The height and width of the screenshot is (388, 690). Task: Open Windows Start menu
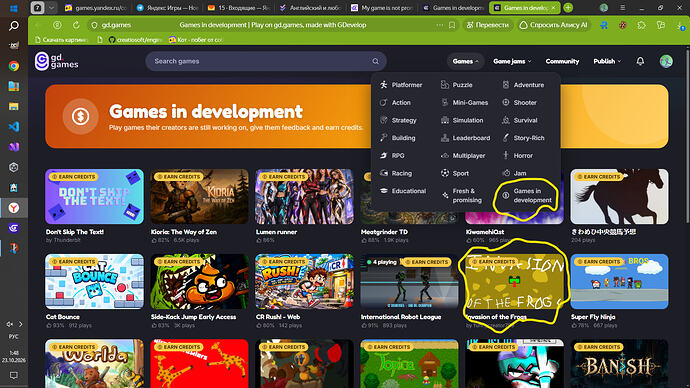[x=14, y=8]
